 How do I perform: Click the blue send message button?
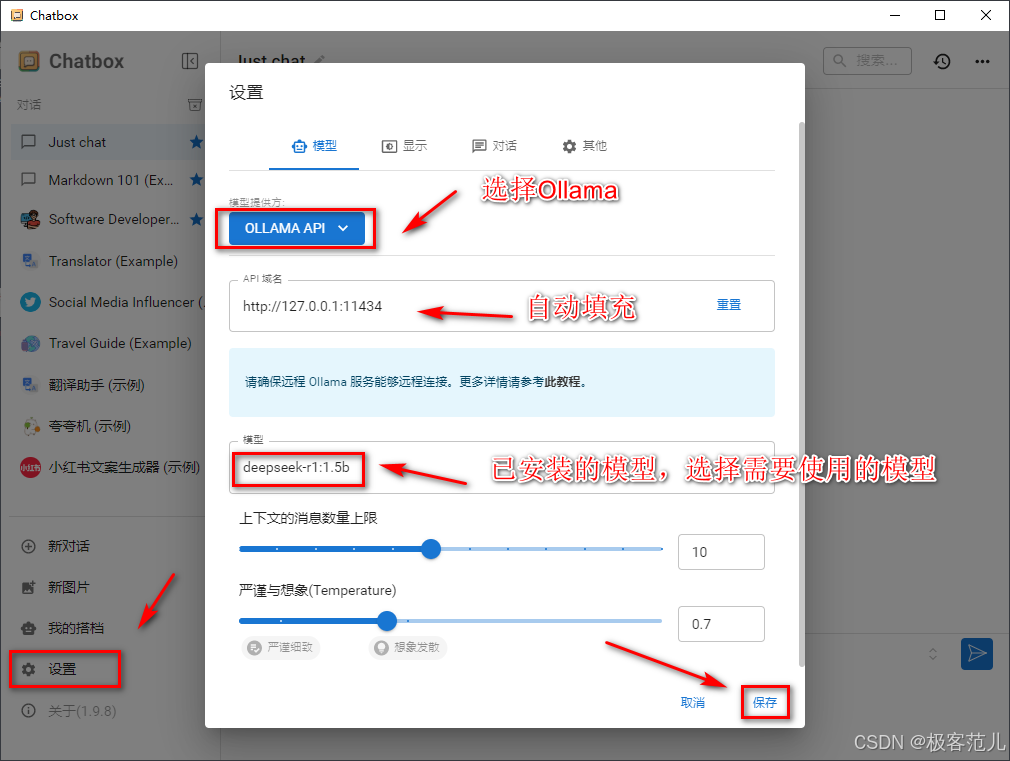coord(977,654)
